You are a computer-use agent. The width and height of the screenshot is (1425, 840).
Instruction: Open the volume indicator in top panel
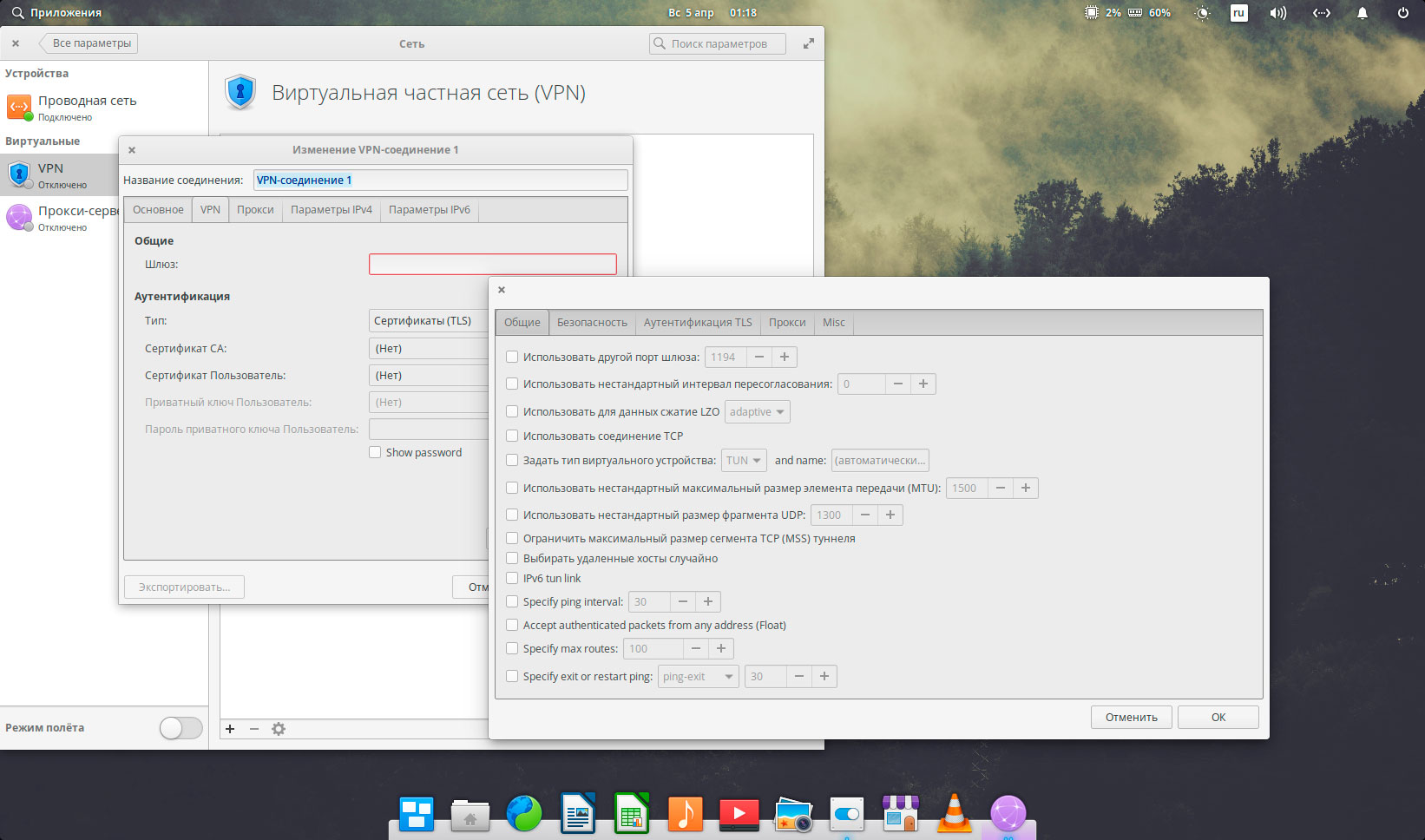tap(1277, 13)
